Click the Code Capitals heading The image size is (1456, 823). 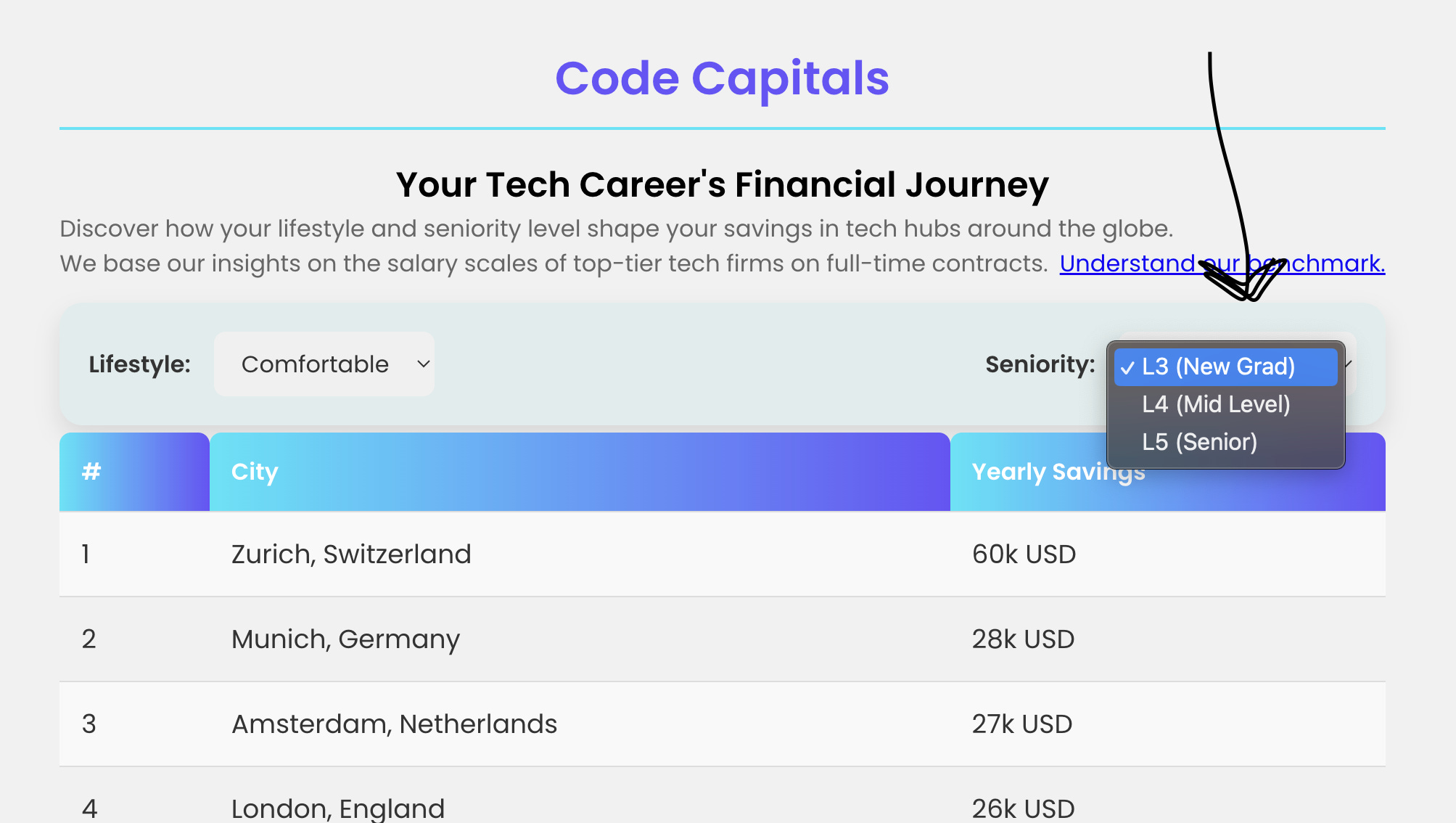click(x=722, y=78)
